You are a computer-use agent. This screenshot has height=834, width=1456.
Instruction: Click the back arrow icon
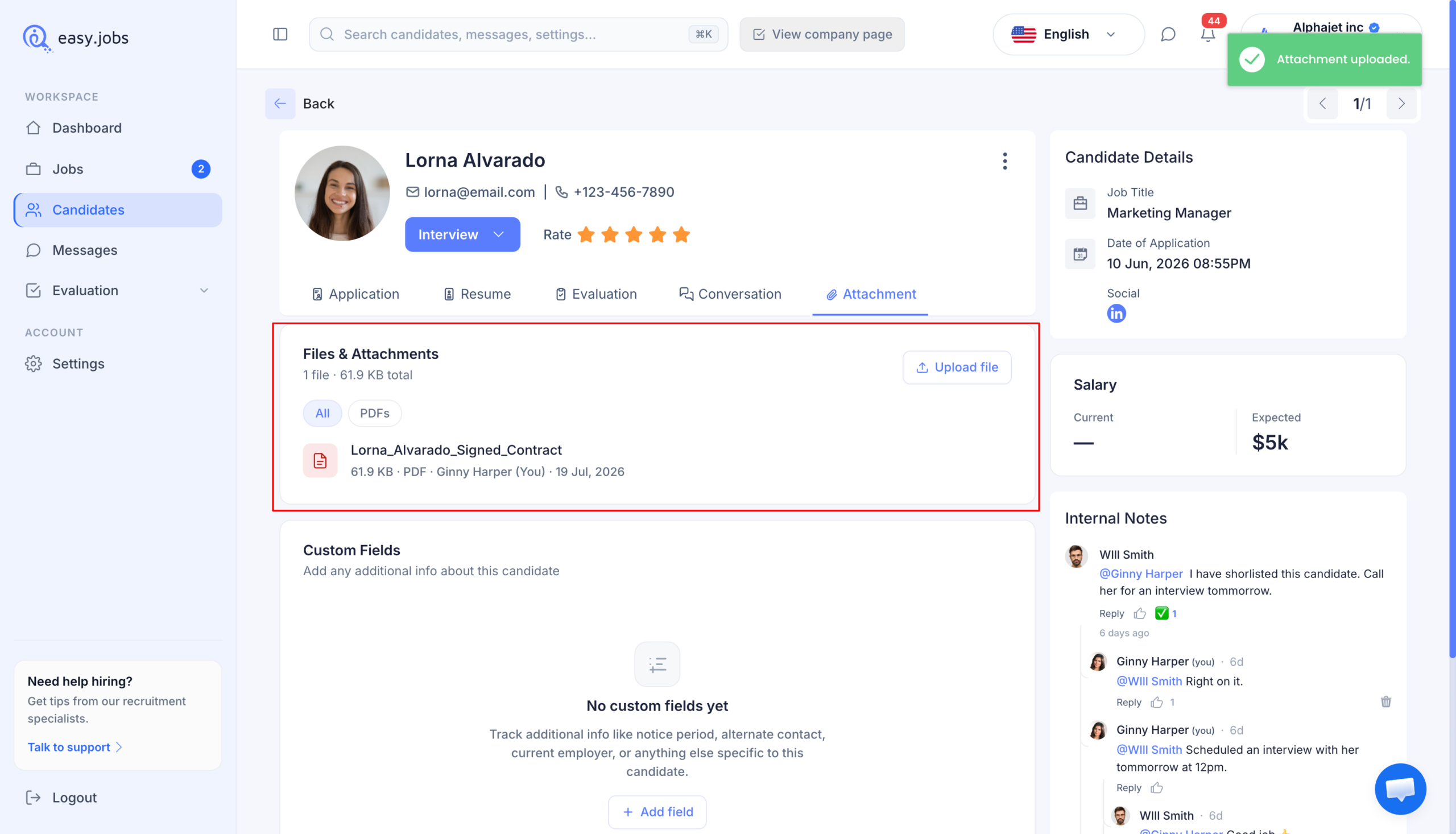pos(280,104)
